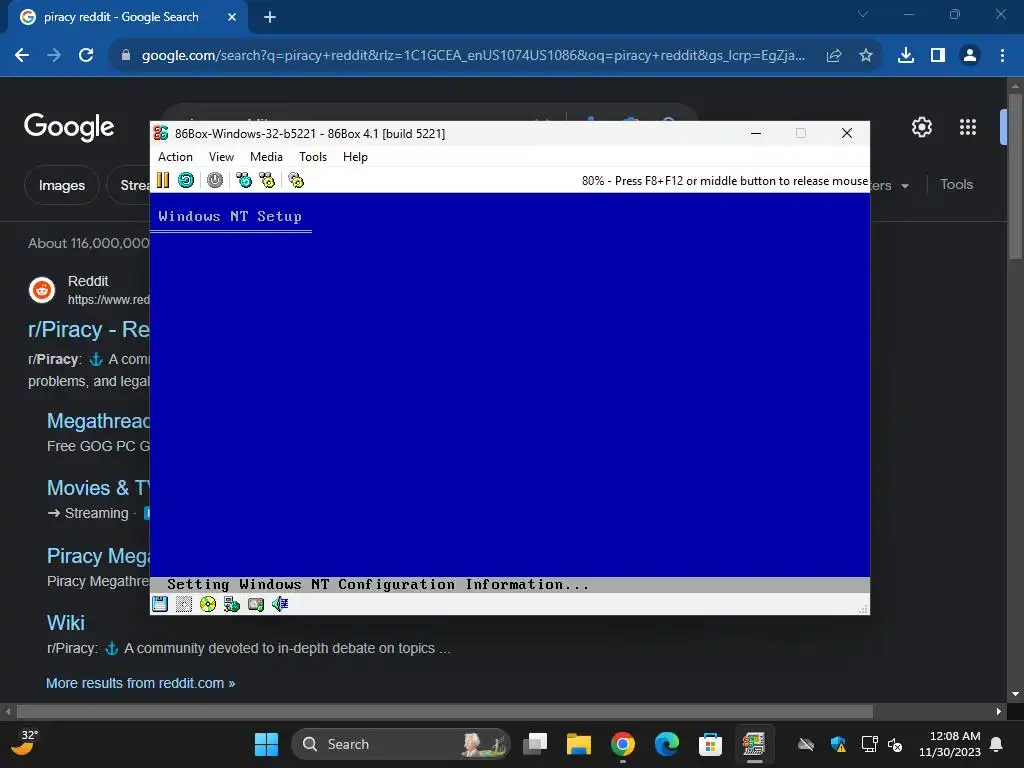The height and width of the screenshot is (768, 1024).
Task: Open the Google apps grid
Action: (x=968, y=127)
